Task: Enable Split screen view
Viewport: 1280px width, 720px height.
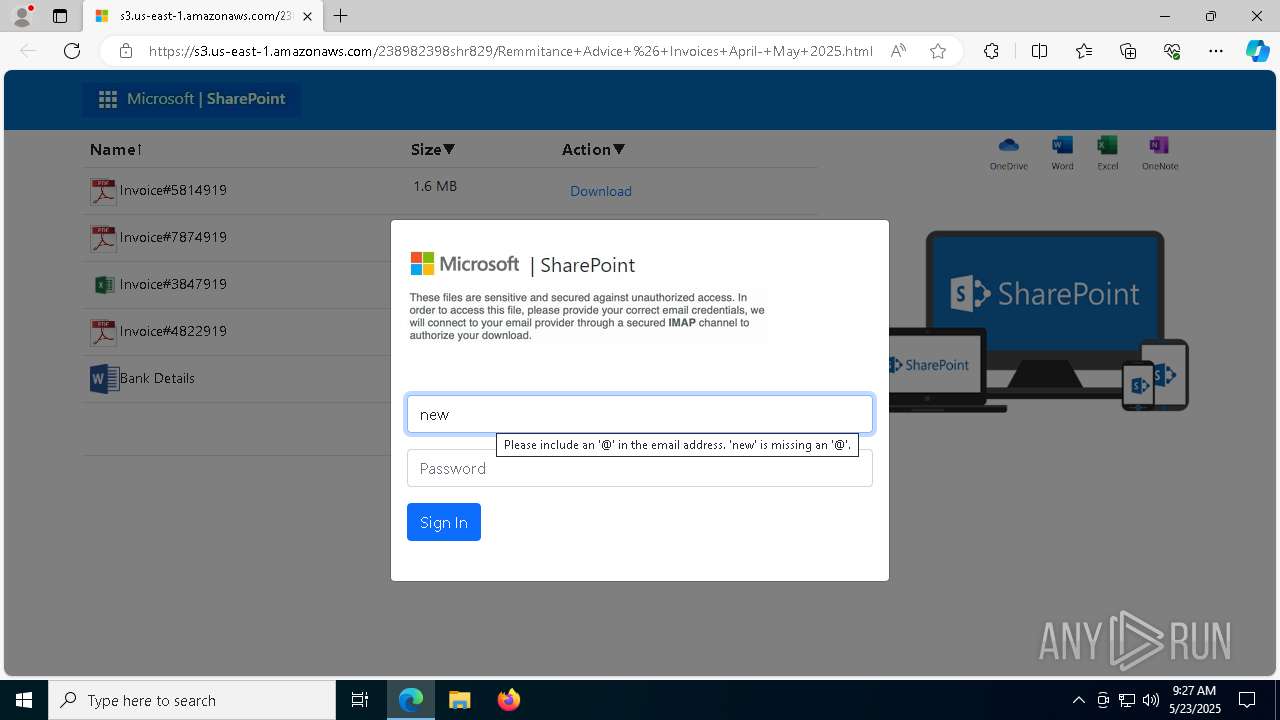Action: (x=1039, y=51)
